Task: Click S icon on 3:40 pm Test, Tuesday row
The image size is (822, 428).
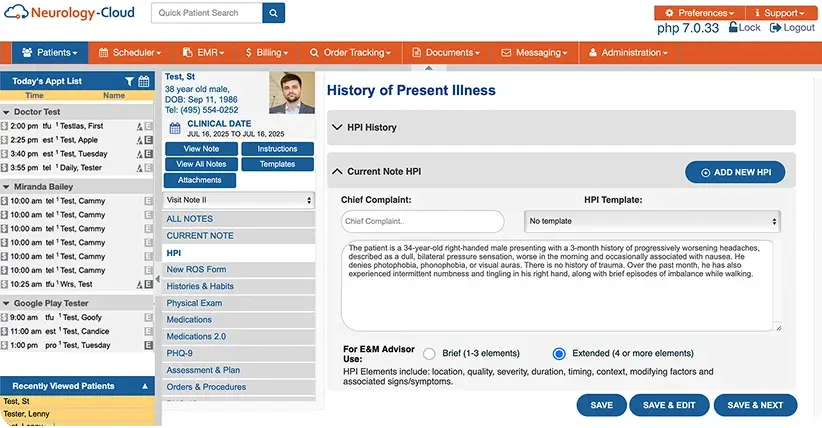Action: coord(5,154)
